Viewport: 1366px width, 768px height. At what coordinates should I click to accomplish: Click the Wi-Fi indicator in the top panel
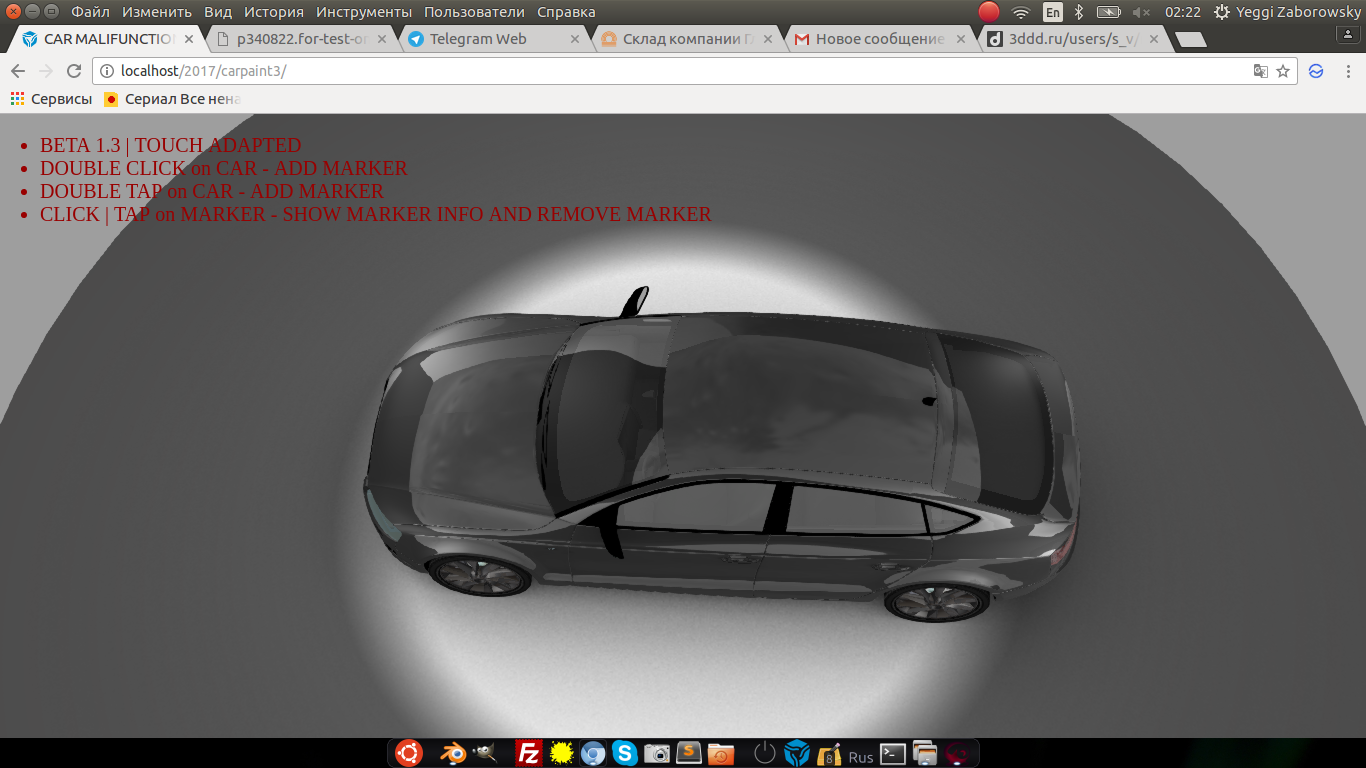(x=1021, y=12)
